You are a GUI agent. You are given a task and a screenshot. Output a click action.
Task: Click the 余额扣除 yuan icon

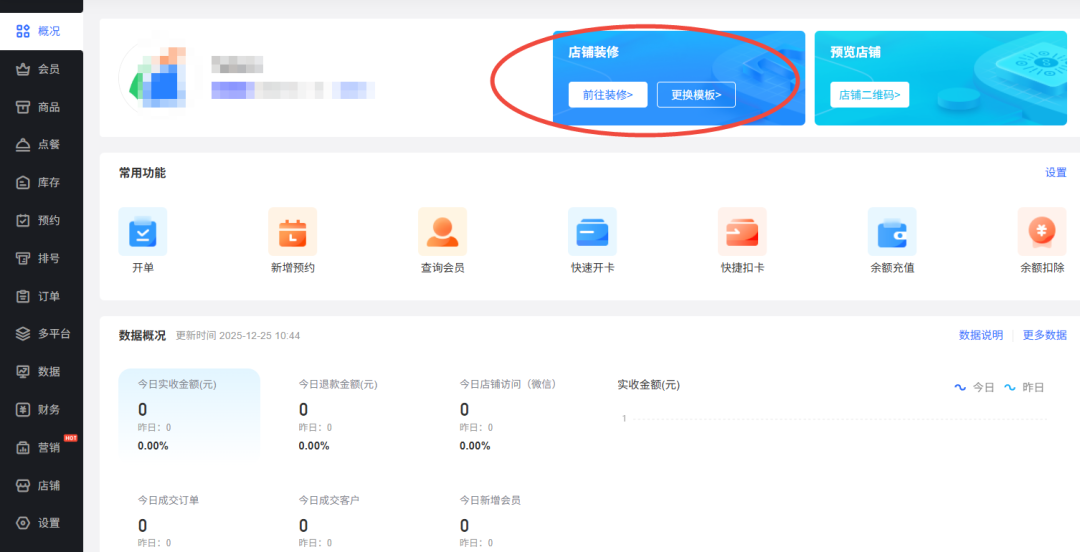pyautogui.click(x=1042, y=232)
